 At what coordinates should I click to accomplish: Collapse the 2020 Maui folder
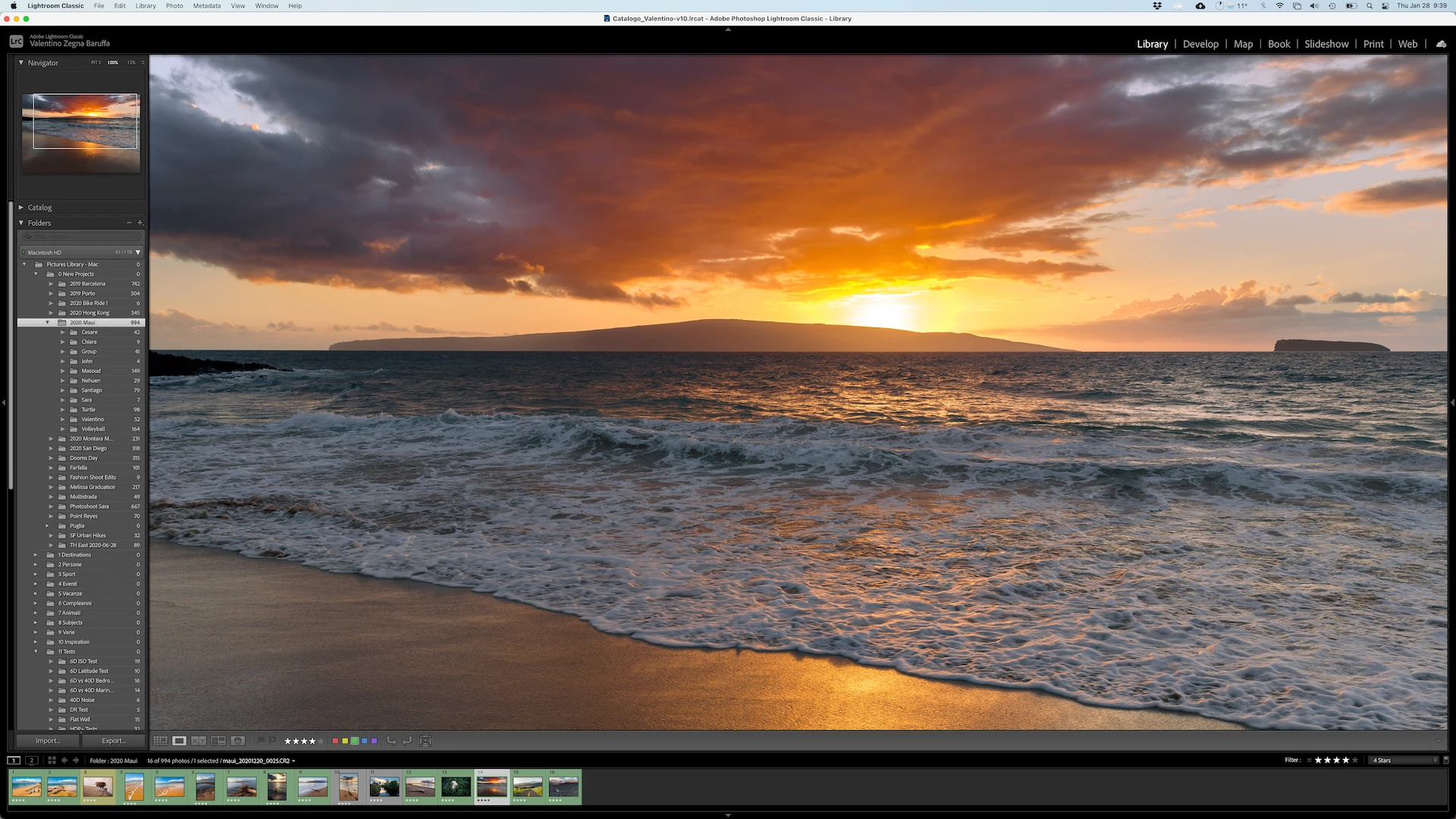tap(47, 322)
